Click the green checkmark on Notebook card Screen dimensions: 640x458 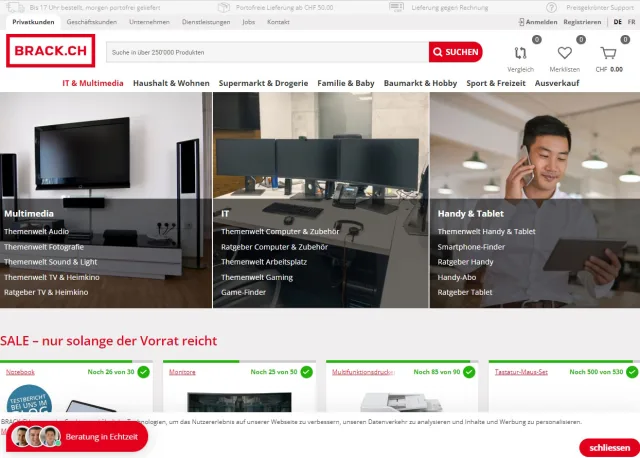pos(143,372)
